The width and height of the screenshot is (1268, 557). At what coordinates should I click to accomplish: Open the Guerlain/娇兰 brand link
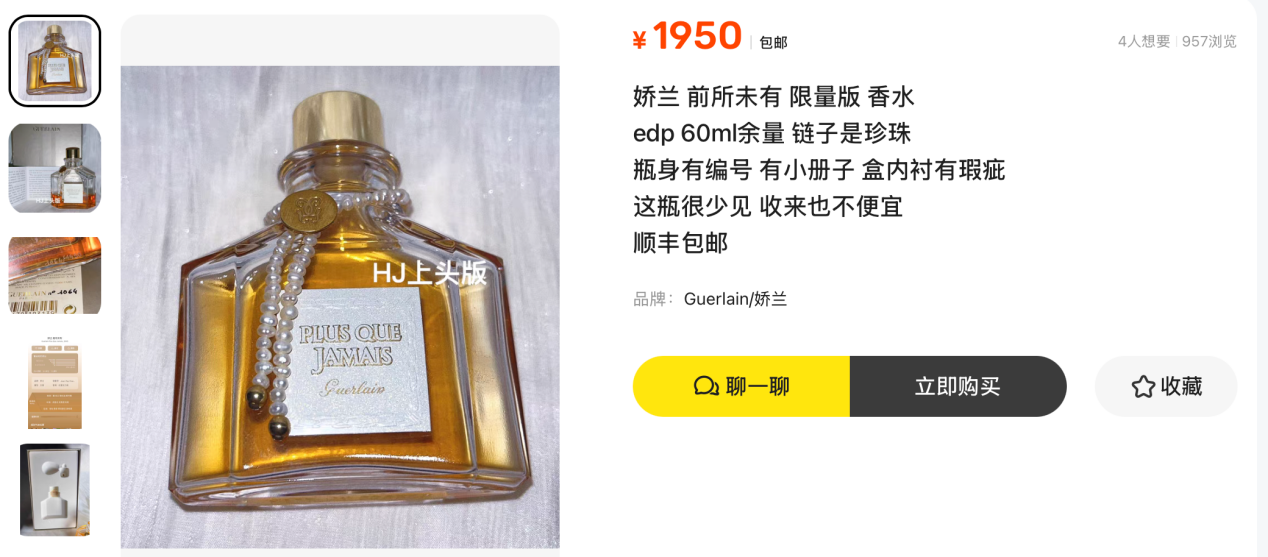click(x=735, y=299)
